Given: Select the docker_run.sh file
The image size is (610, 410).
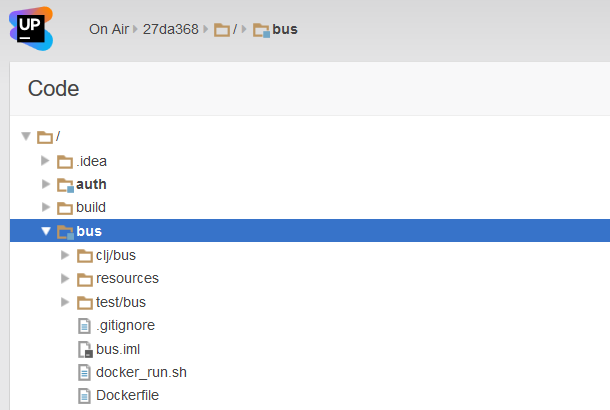Looking at the screenshot, I should (141, 372).
